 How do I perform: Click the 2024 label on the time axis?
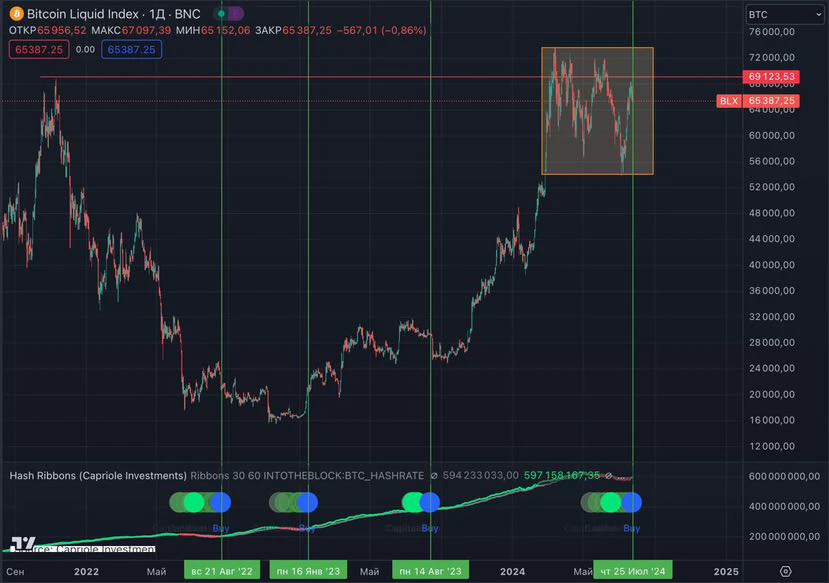click(512, 571)
